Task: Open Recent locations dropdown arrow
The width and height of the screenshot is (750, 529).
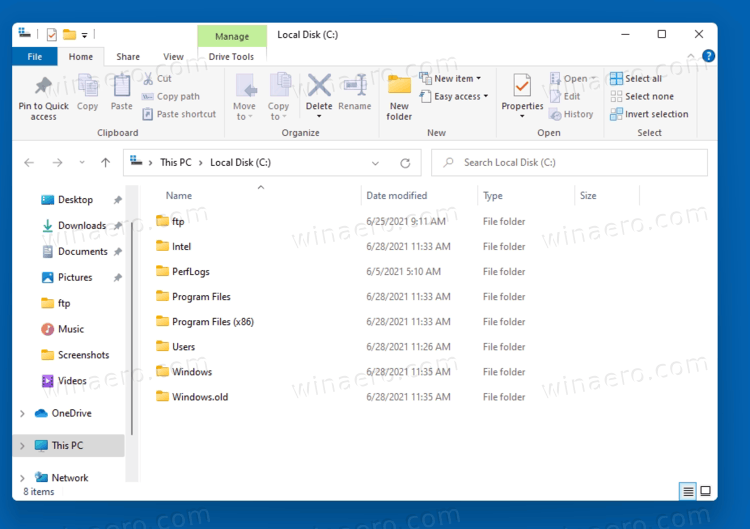Action: [x=82, y=163]
